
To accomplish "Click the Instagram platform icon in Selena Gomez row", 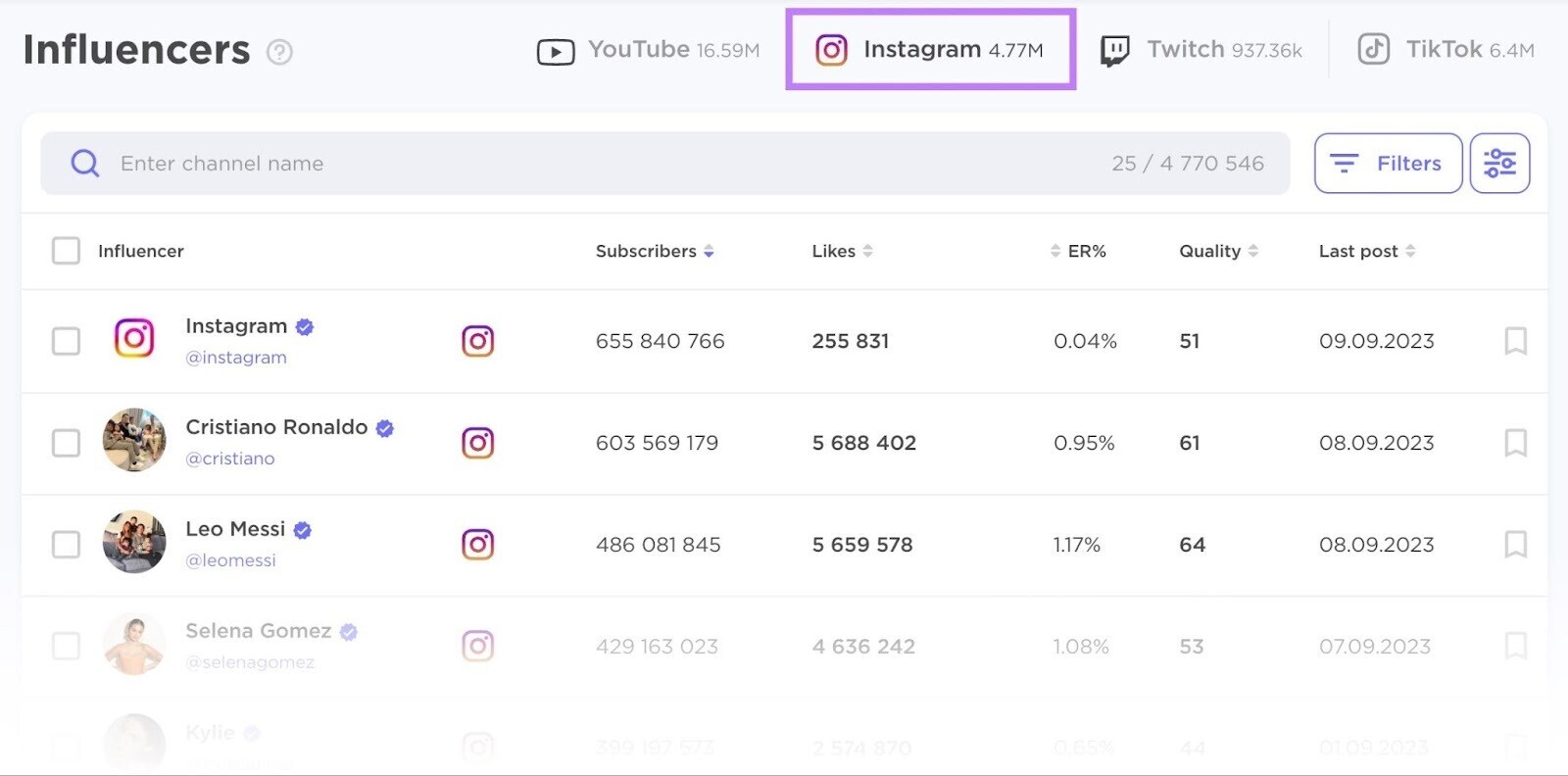I will coord(478,647).
